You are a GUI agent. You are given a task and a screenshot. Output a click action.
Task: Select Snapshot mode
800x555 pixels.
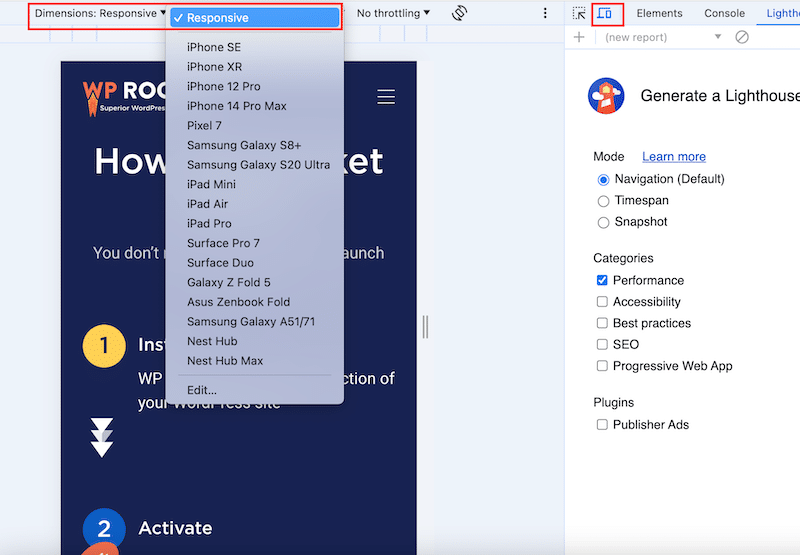click(x=603, y=222)
